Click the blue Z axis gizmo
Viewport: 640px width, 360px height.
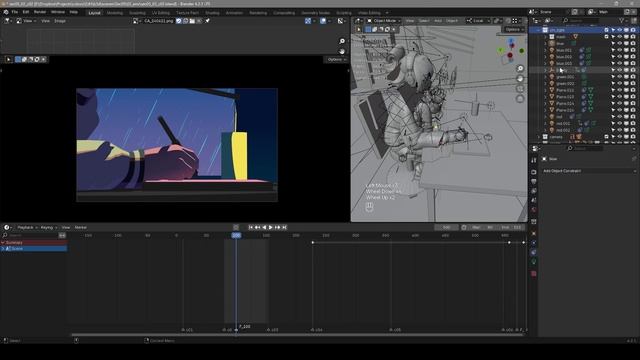(x=511, y=42)
